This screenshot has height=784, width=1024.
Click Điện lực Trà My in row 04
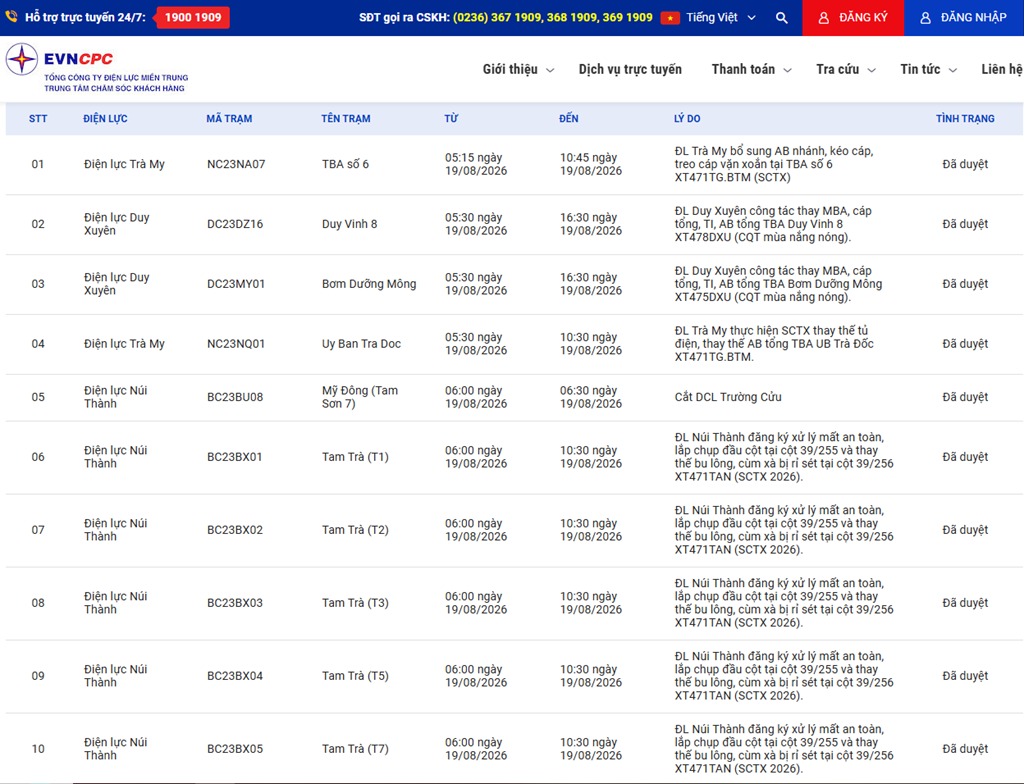(x=124, y=344)
